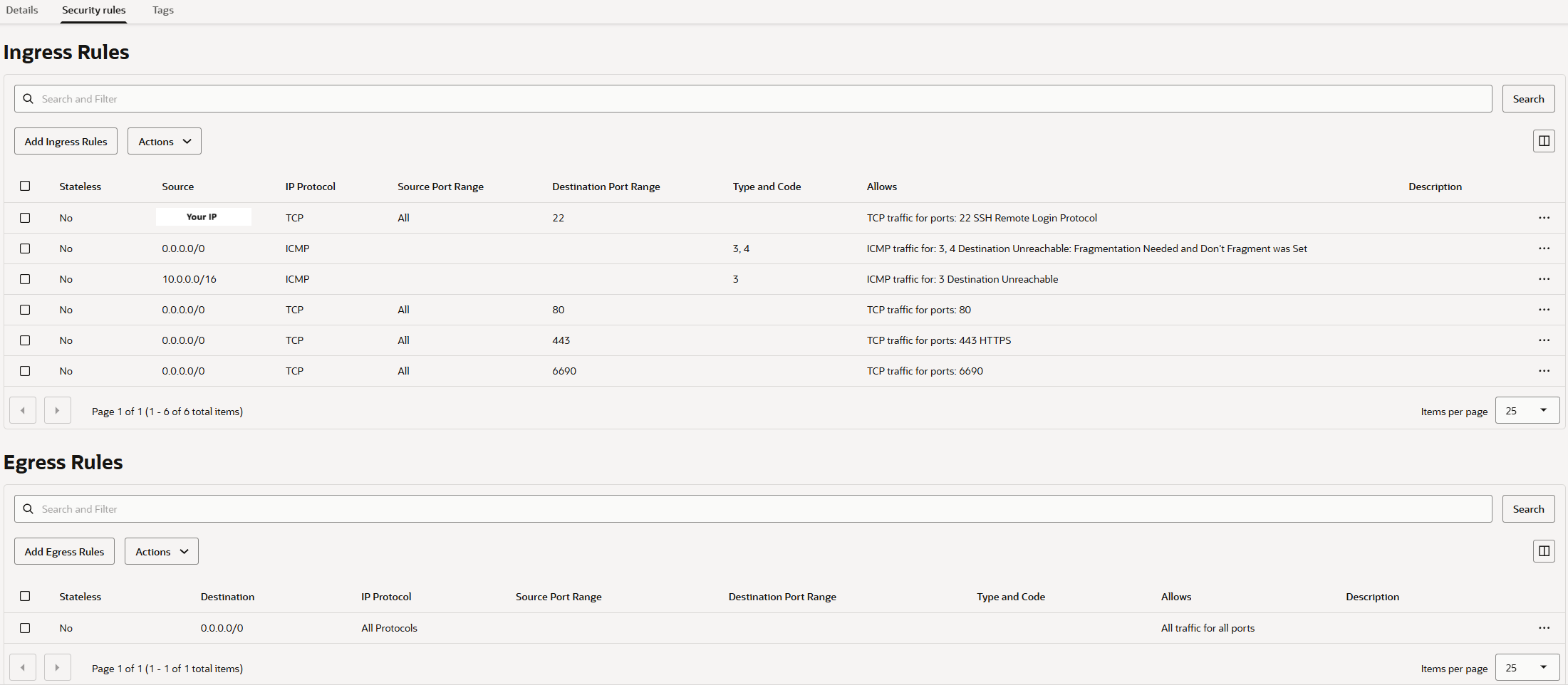Check the box for TCP port 80 rule
This screenshot has width=1568, height=685.
tap(25, 310)
